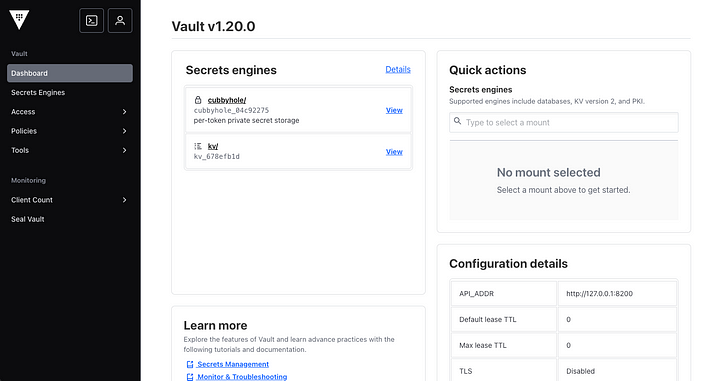Open the user profile icon menu

point(120,21)
